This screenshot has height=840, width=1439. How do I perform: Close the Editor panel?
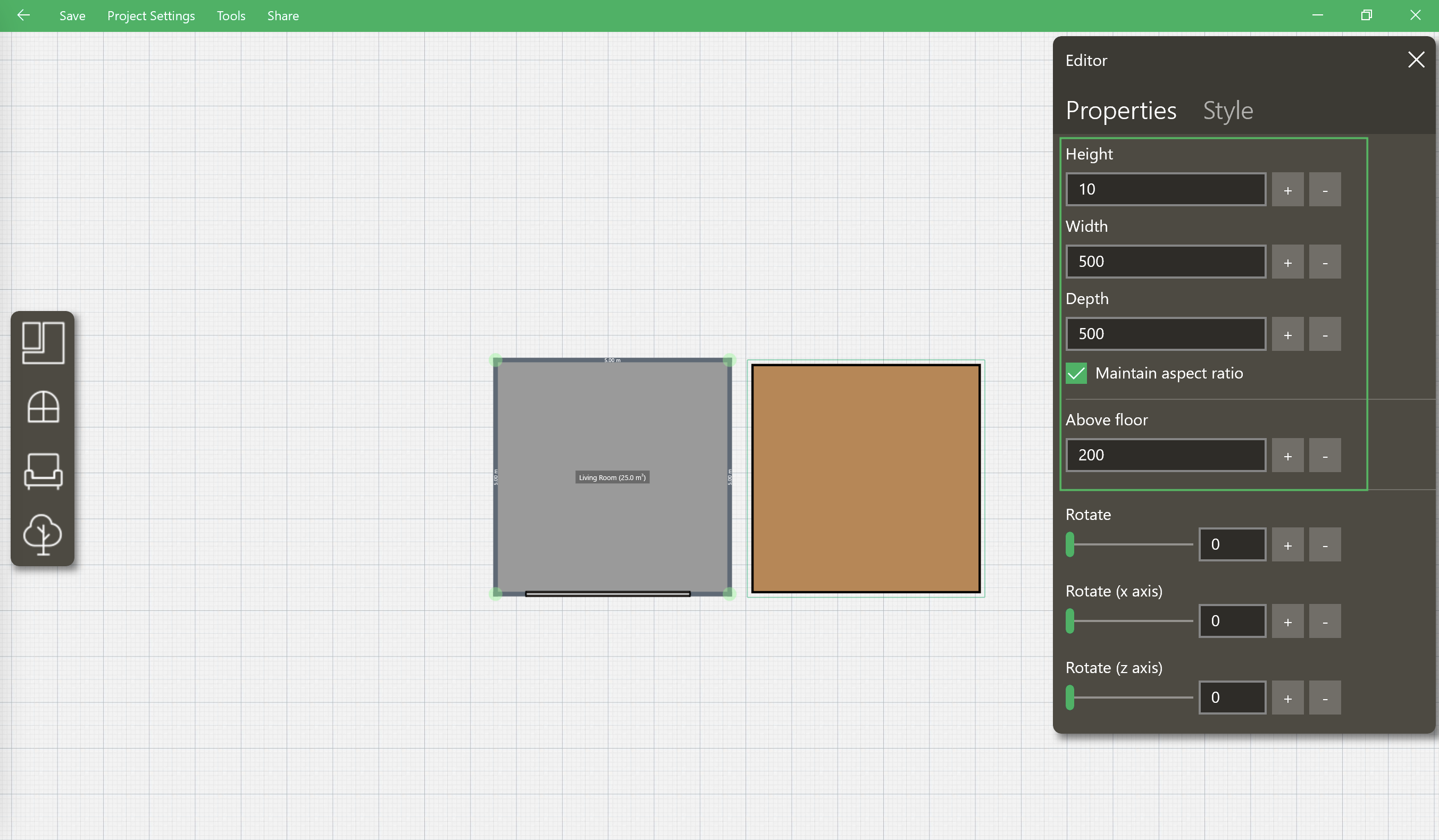[1416, 60]
